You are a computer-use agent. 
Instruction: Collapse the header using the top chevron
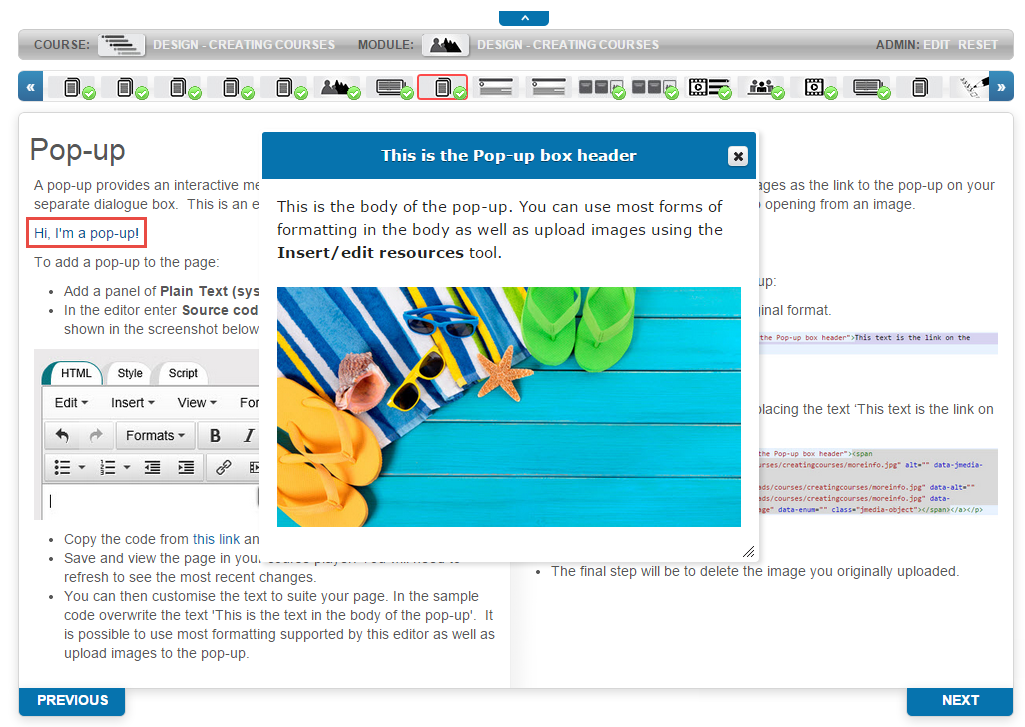click(x=523, y=17)
